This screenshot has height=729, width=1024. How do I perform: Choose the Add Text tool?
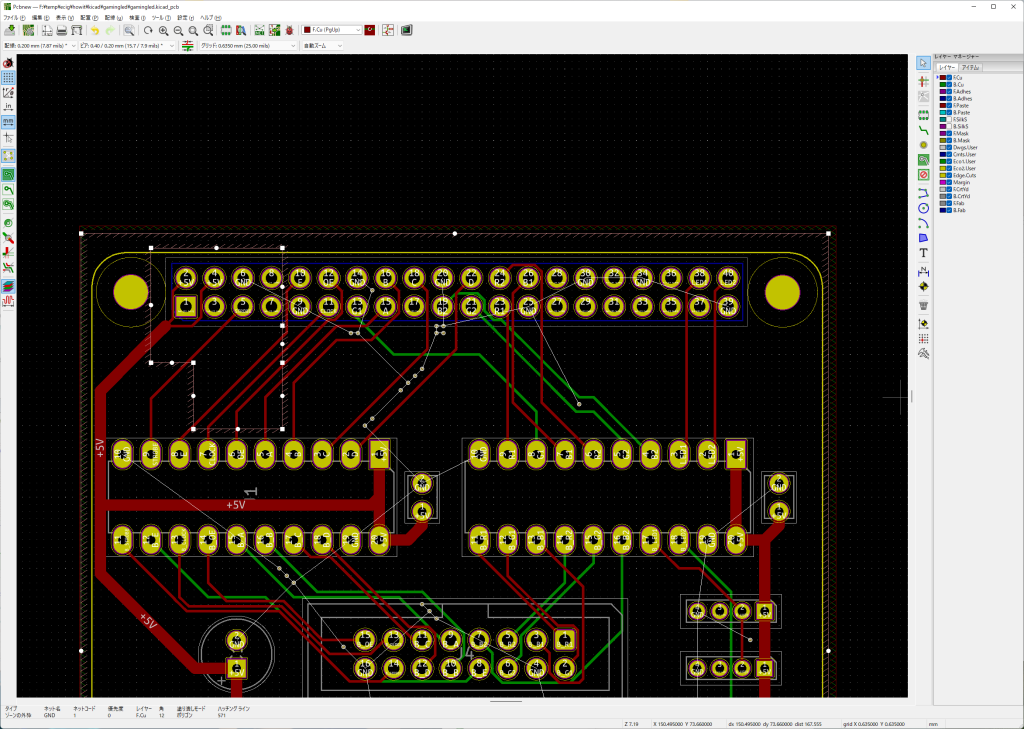click(x=923, y=253)
